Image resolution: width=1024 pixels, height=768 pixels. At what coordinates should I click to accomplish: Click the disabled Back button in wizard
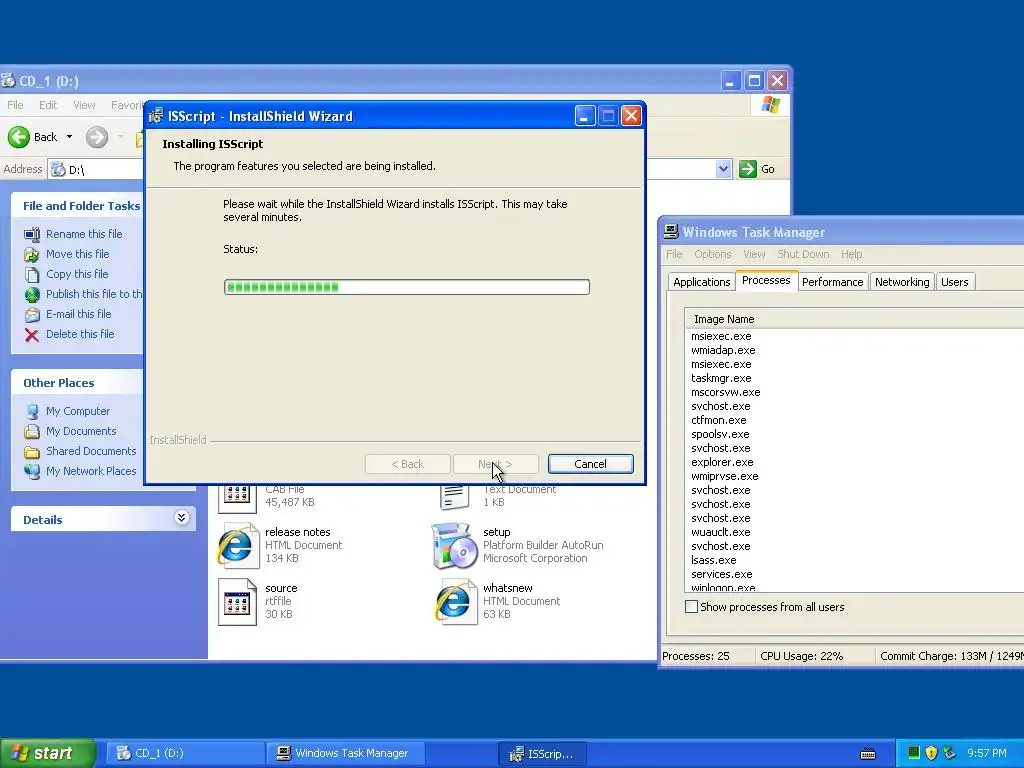click(408, 464)
